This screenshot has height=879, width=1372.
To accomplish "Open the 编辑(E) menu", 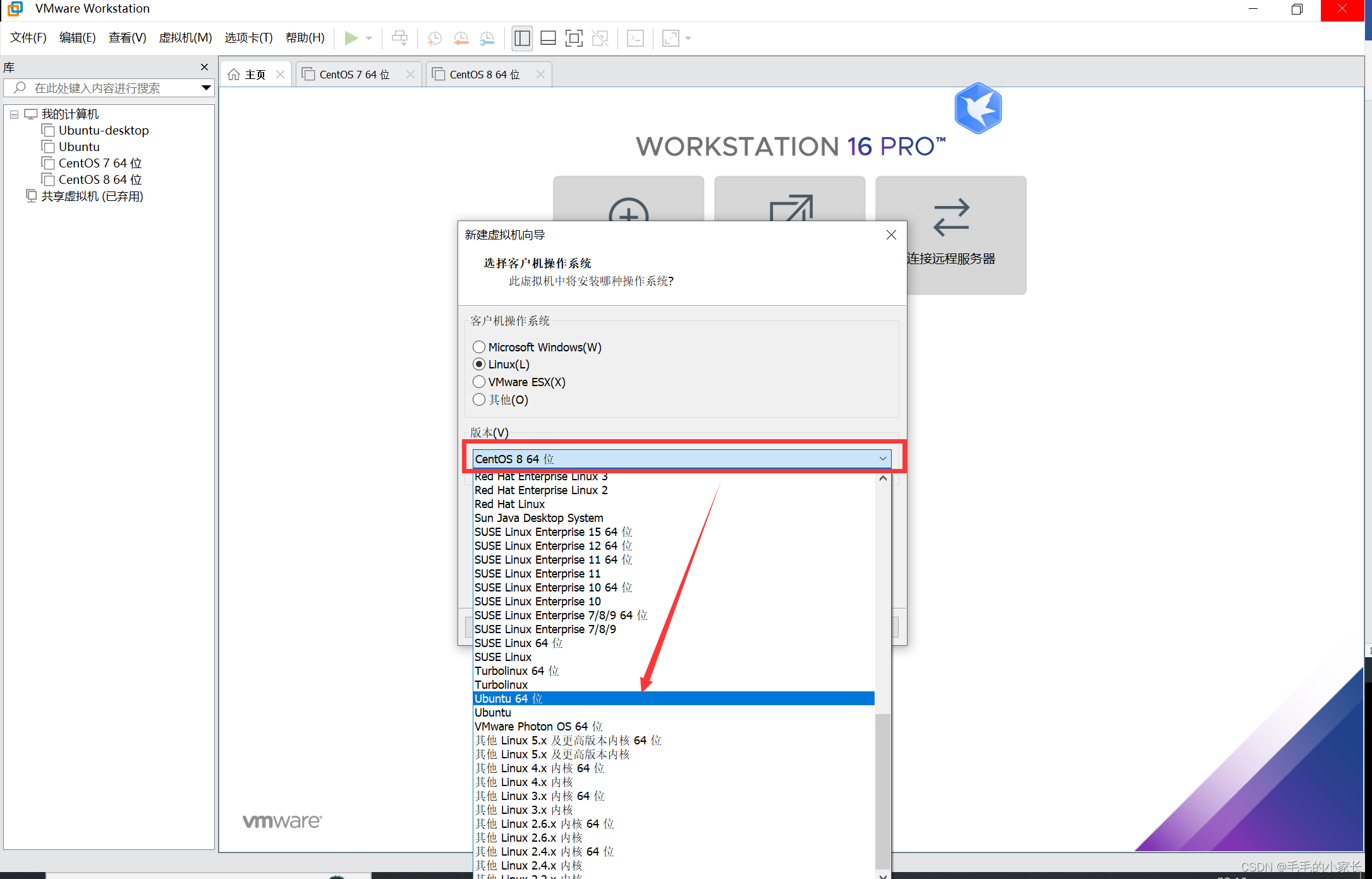I will tap(77, 38).
